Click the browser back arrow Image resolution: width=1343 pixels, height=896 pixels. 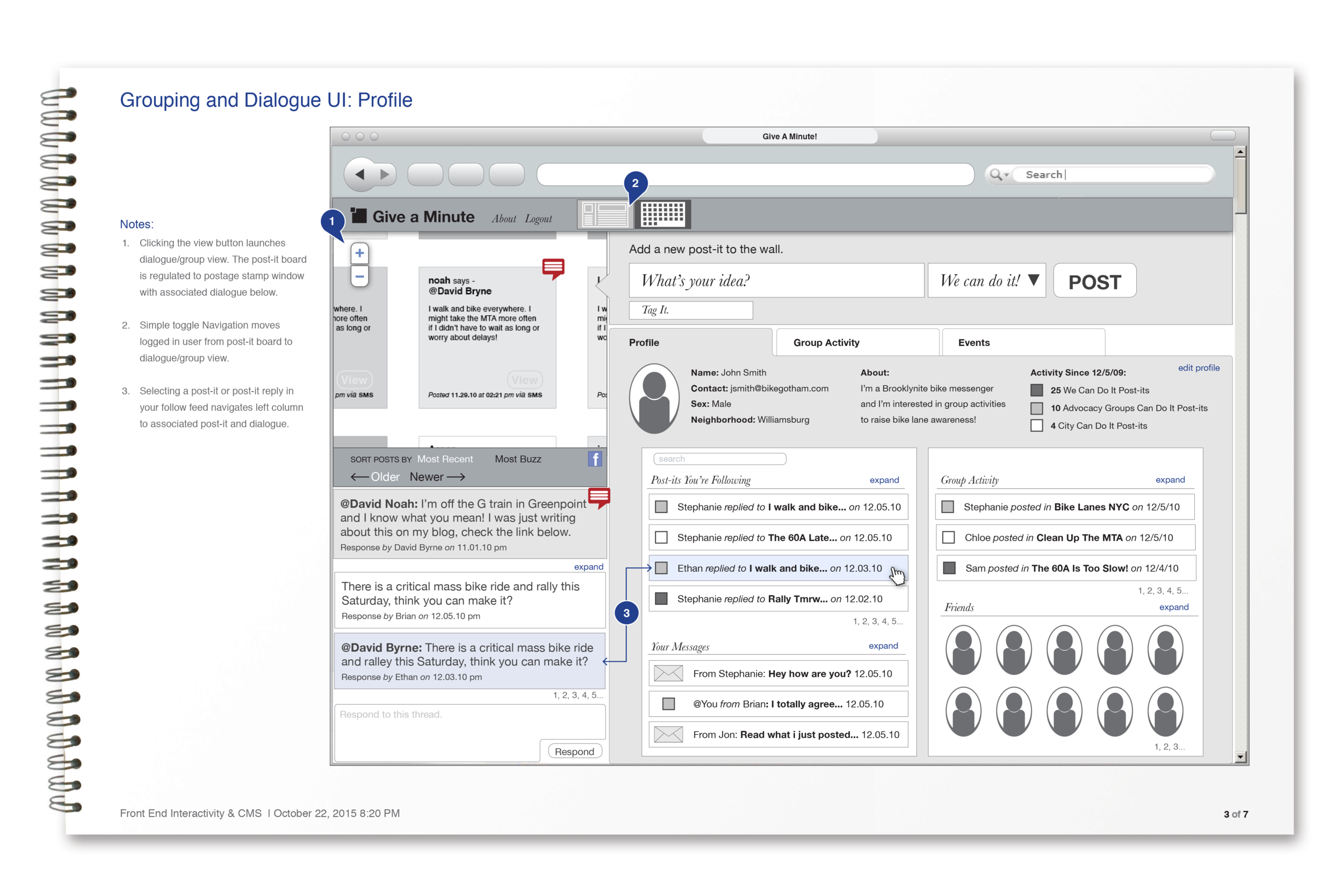click(x=359, y=174)
